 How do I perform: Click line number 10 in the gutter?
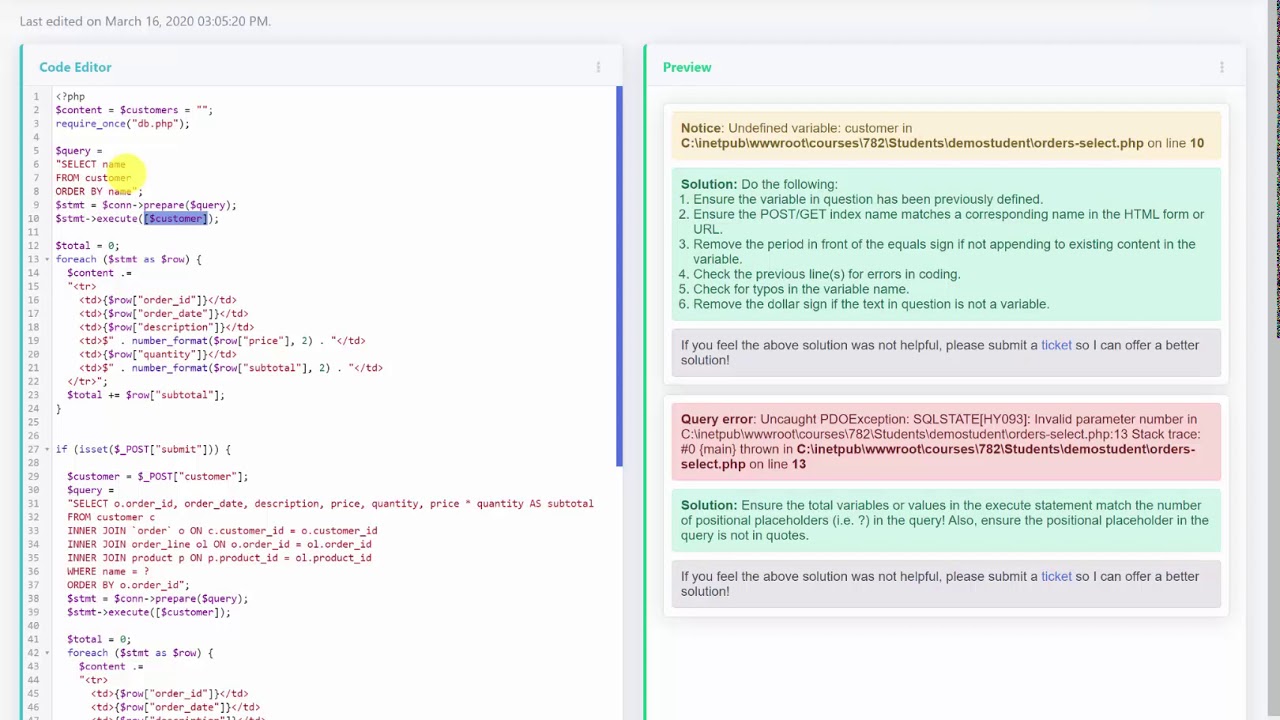pos(34,219)
